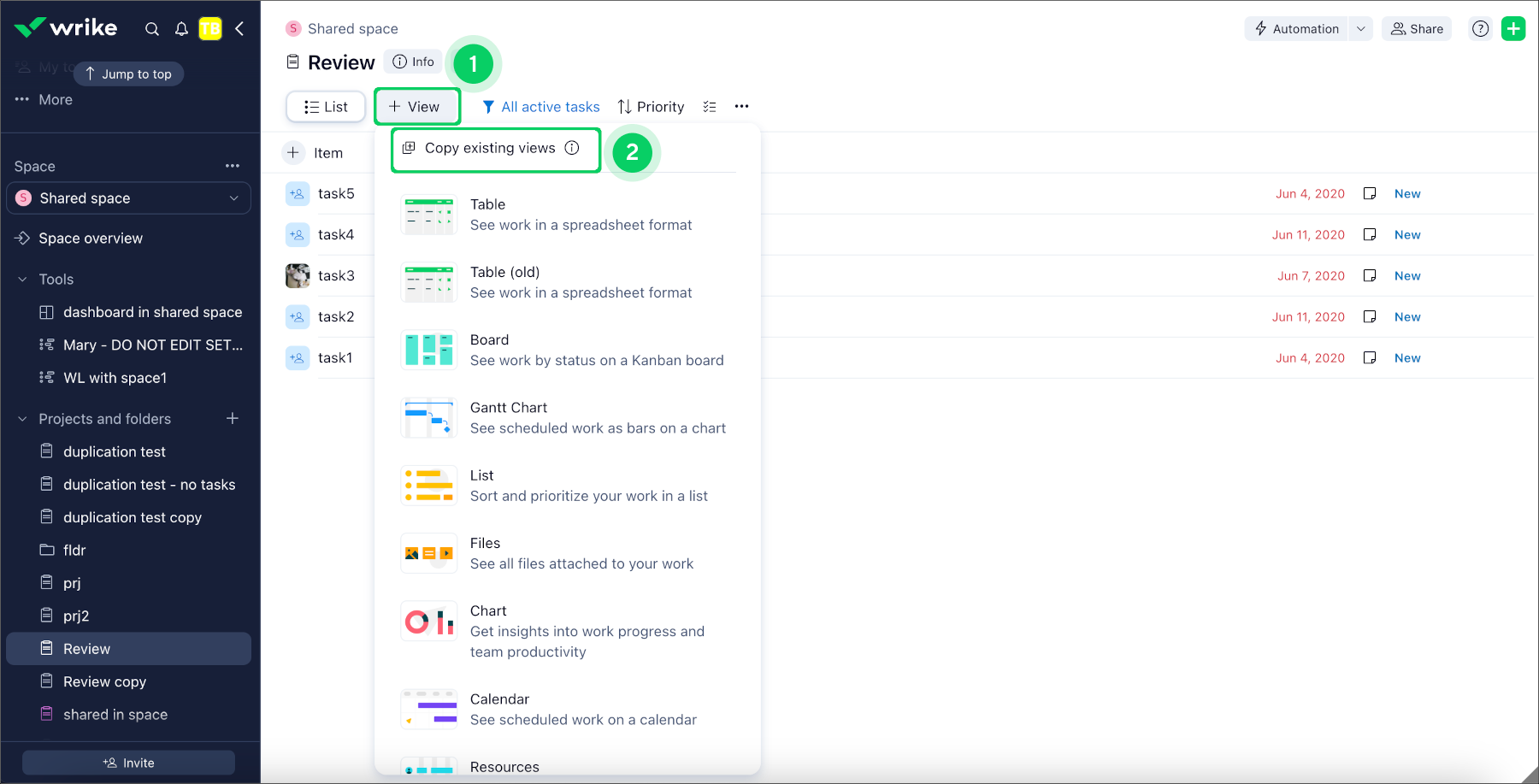
Task: Click the note icon in task4 row
Action: pyautogui.click(x=1370, y=235)
